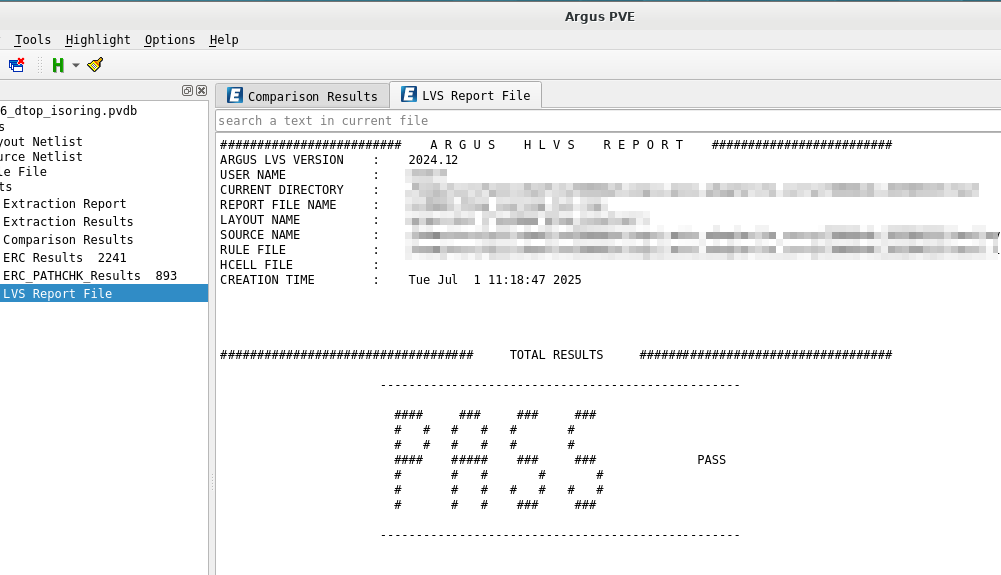Click the Comparison Results tab icon
This screenshot has width=1001, height=575.
[234, 96]
